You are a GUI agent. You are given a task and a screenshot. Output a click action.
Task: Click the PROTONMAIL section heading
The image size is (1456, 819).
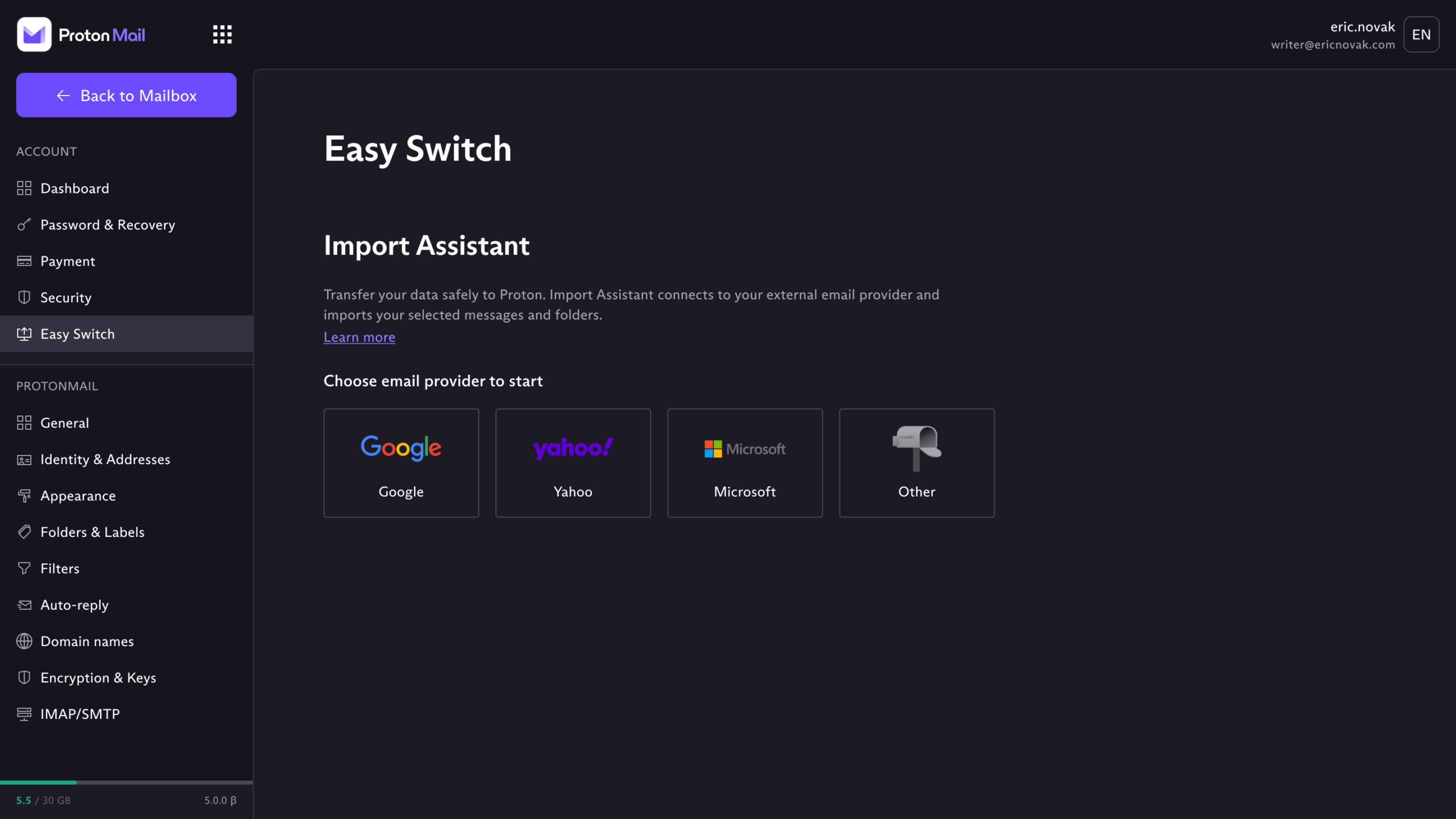(57, 386)
